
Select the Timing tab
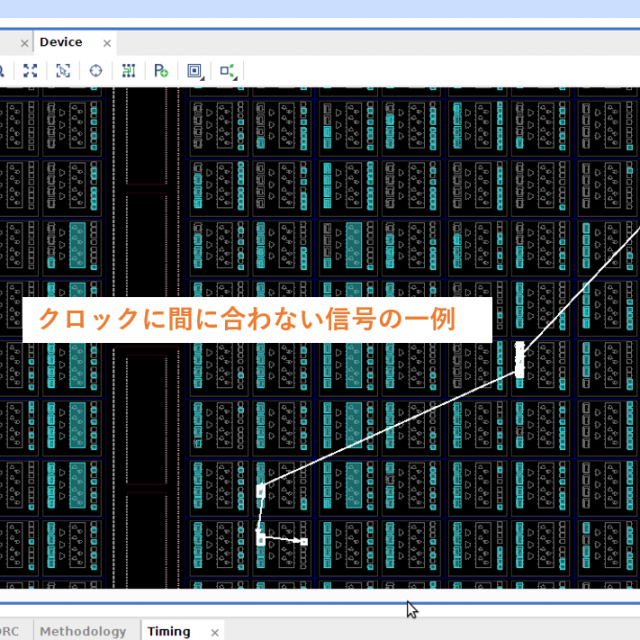point(169,631)
